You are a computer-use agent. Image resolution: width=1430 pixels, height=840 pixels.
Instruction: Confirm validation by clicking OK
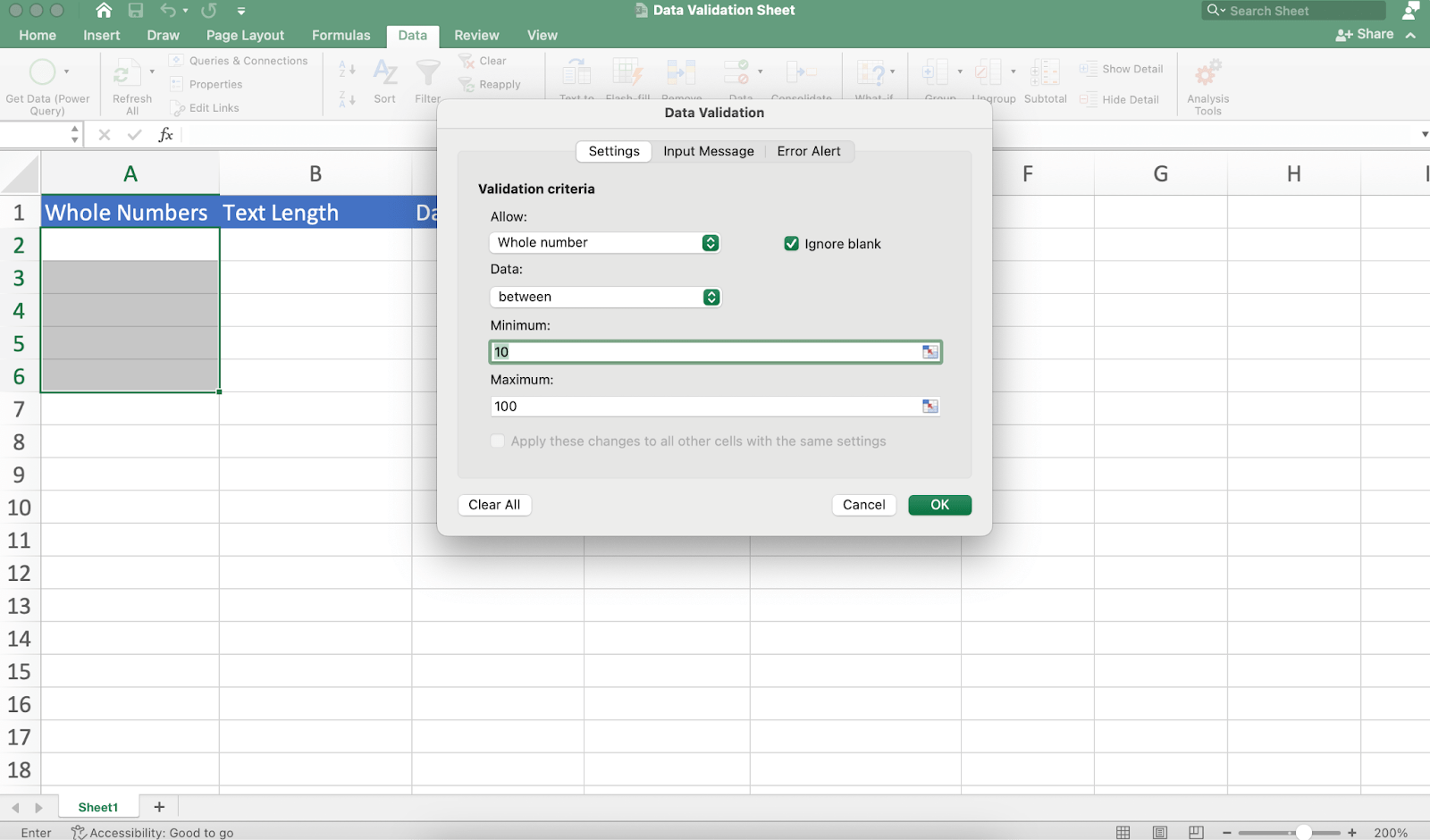click(939, 504)
